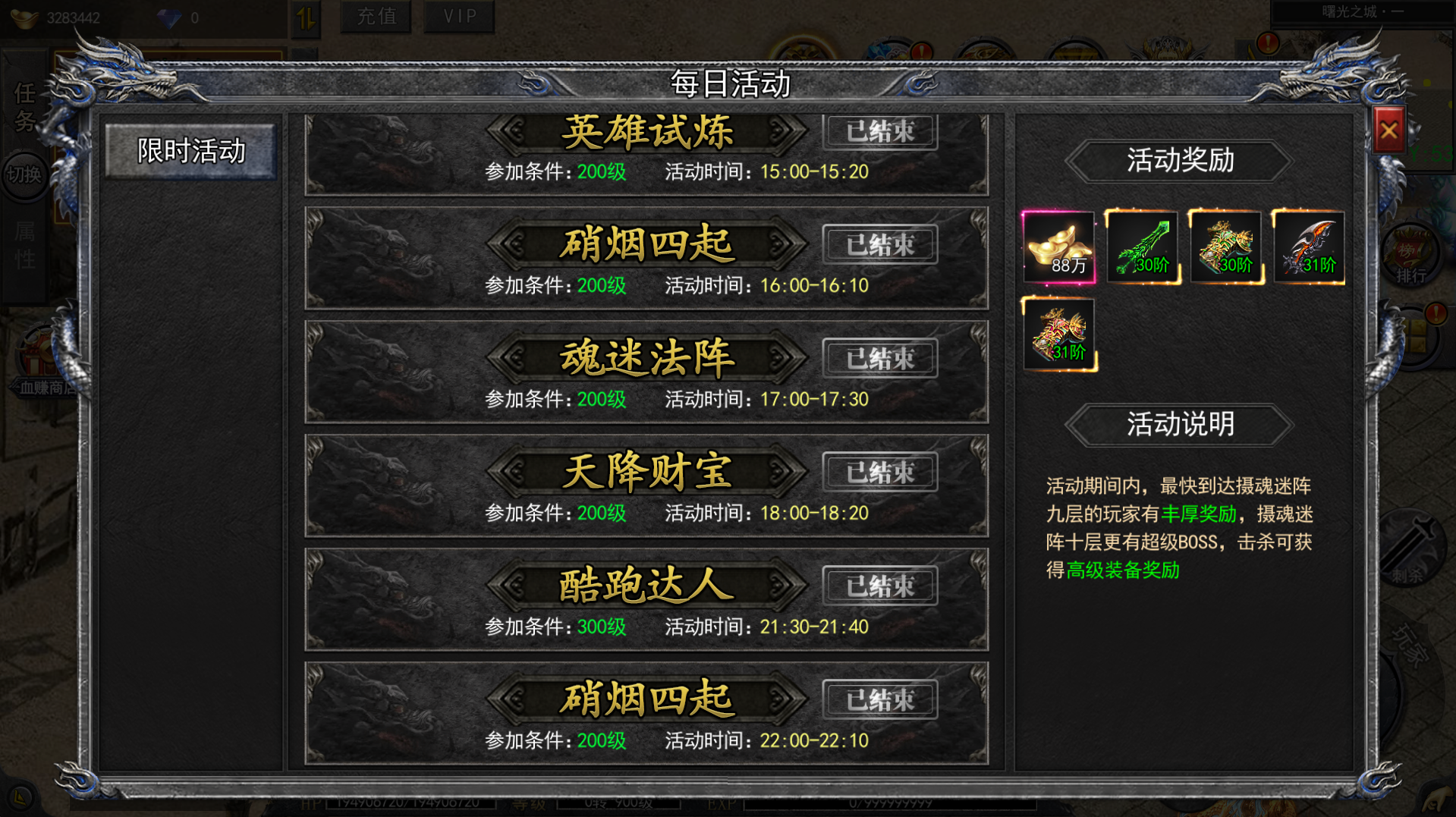Click 已结束 button for 天降财宝
The height and width of the screenshot is (817, 1456).
pyautogui.click(x=880, y=472)
